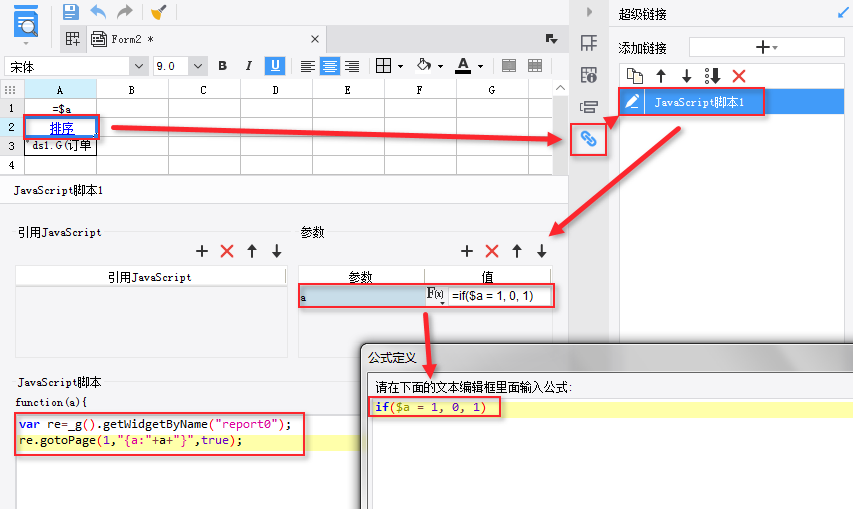853x509 pixels.
Task: Open the 添加链接 plus dropdown
Action: [767, 47]
